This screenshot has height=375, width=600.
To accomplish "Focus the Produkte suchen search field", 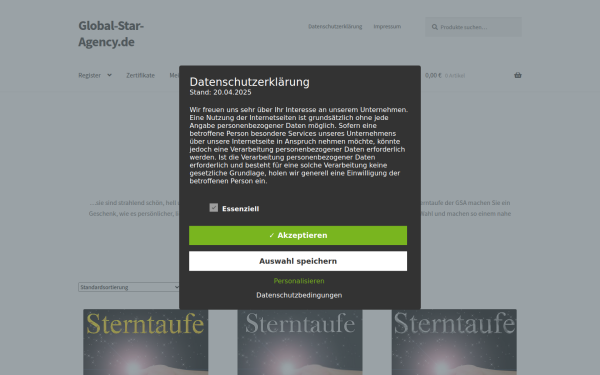I will (x=473, y=27).
